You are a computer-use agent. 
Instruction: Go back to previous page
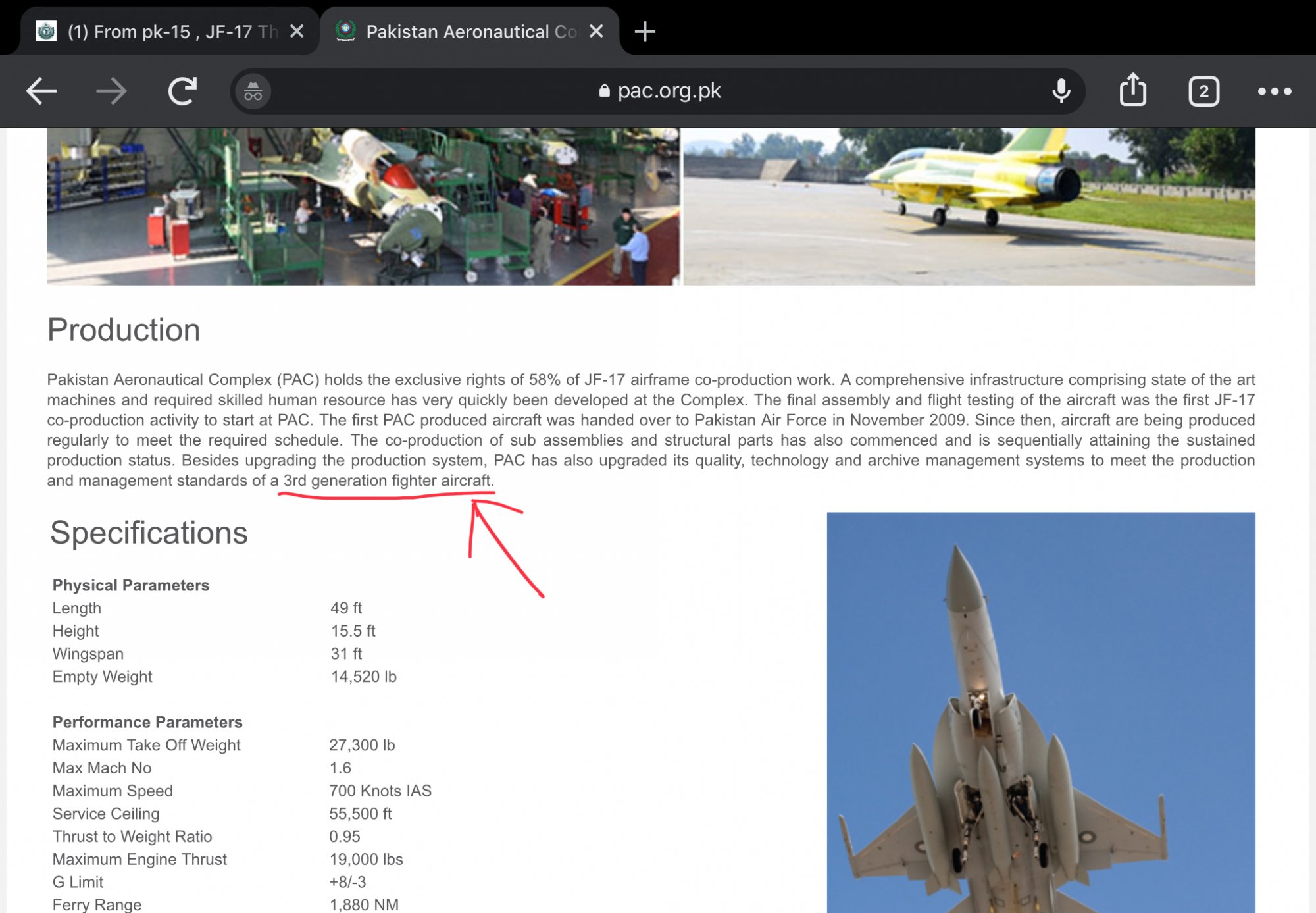[41, 91]
